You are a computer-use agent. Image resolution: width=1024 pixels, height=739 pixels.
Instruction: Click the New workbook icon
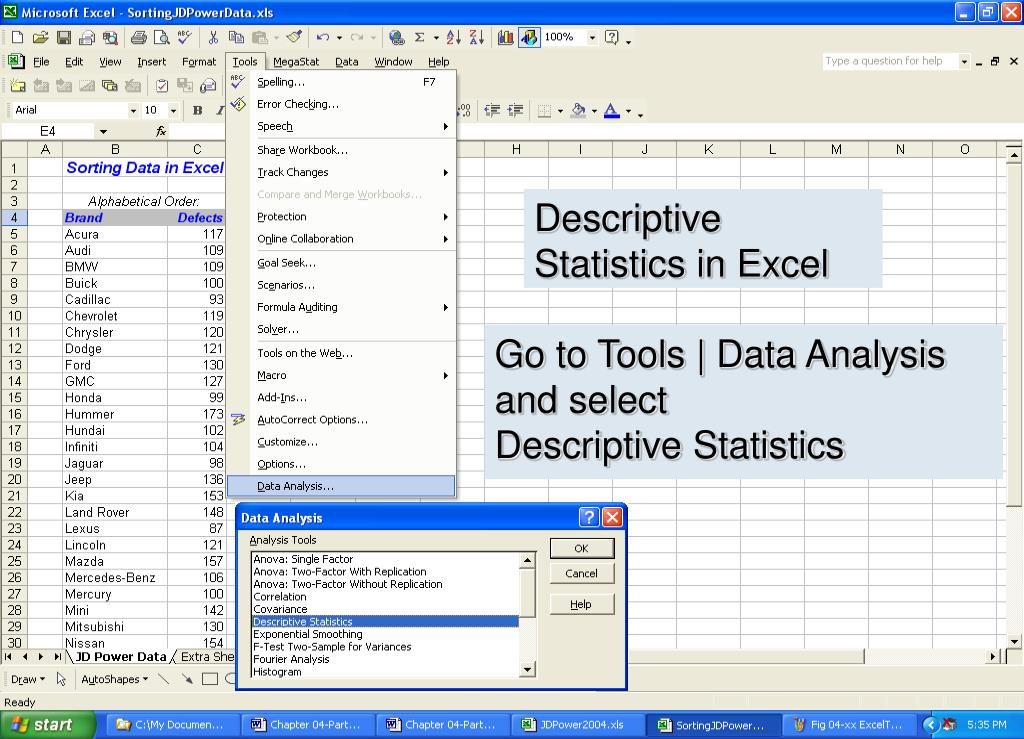tap(18, 37)
